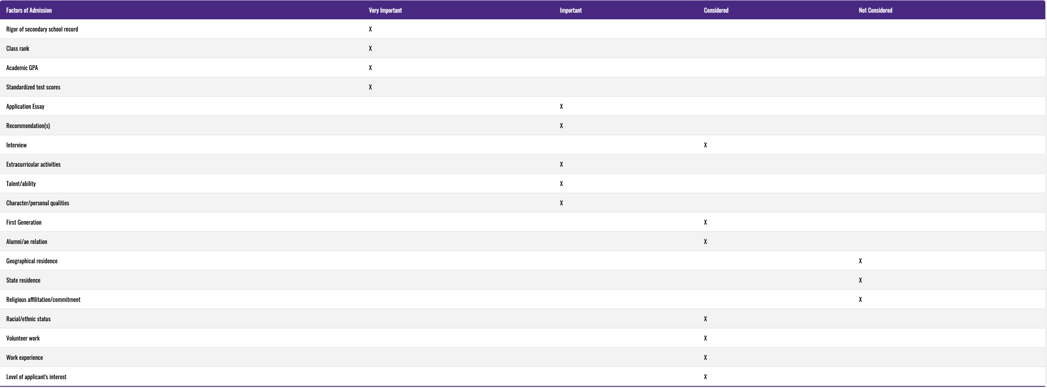1047x388 pixels.
Task: Select the 'Application Essay' row label
Action: coord(25,107)
